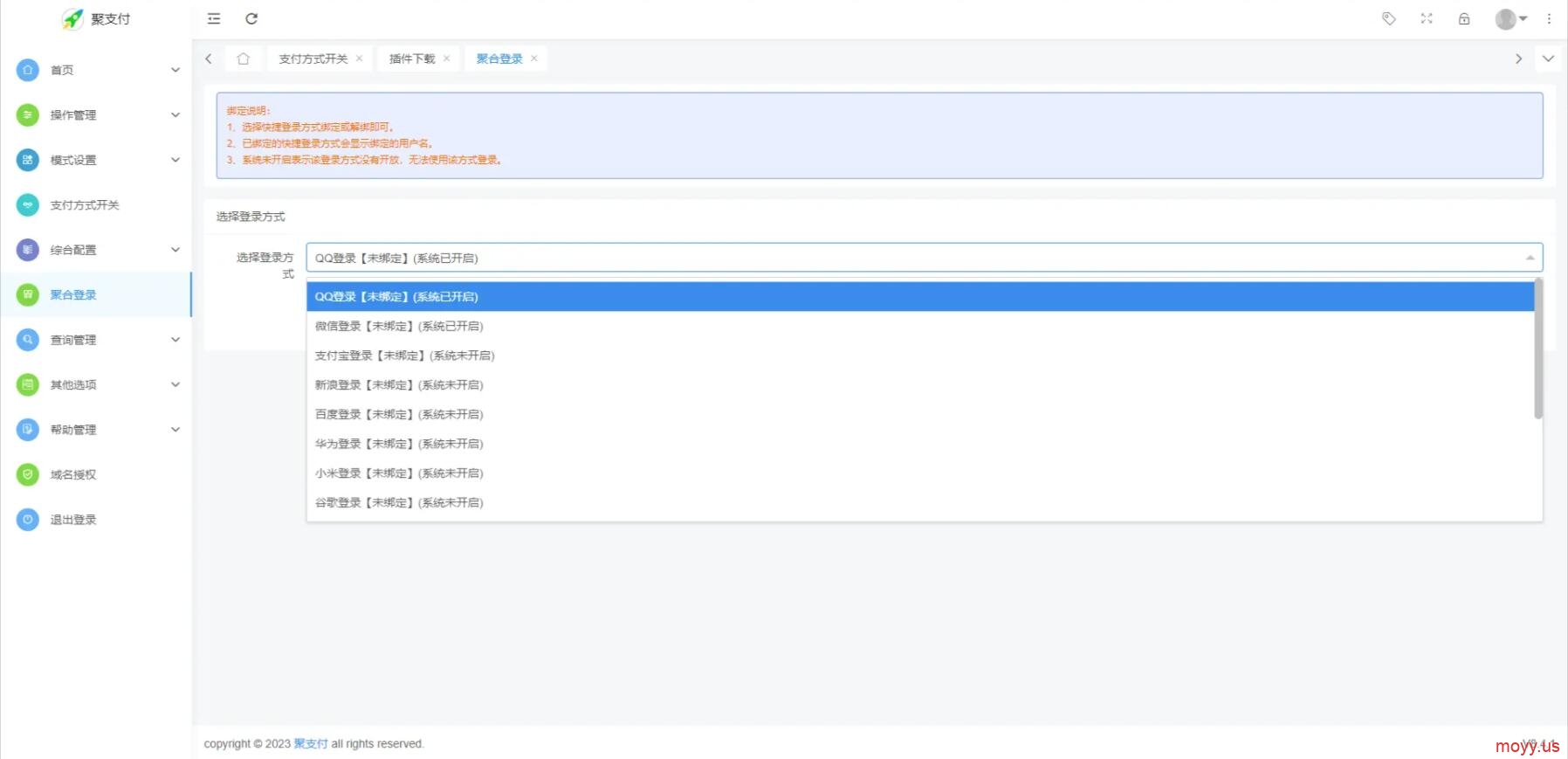Image resolution: width=1568 pixels, height=759 pixels.
Task: Expand the 综合配置 sidebar section
Action: coord(96,250)
